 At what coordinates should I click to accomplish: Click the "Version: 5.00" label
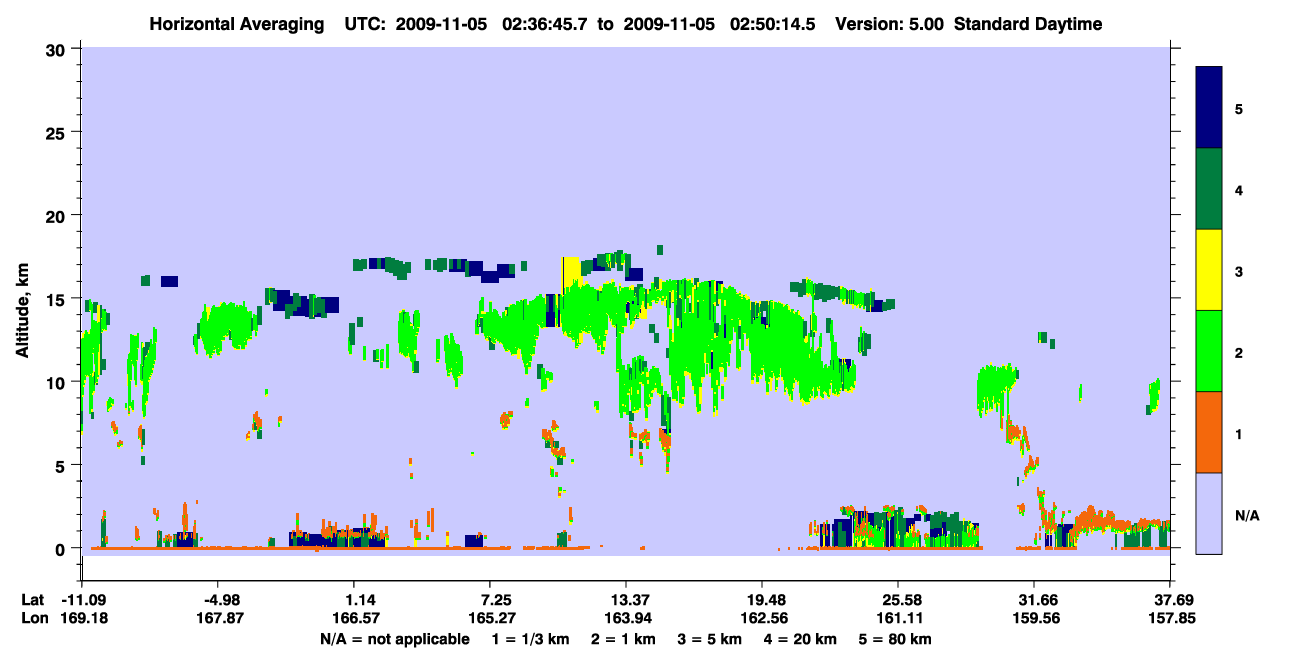[890, 24]
